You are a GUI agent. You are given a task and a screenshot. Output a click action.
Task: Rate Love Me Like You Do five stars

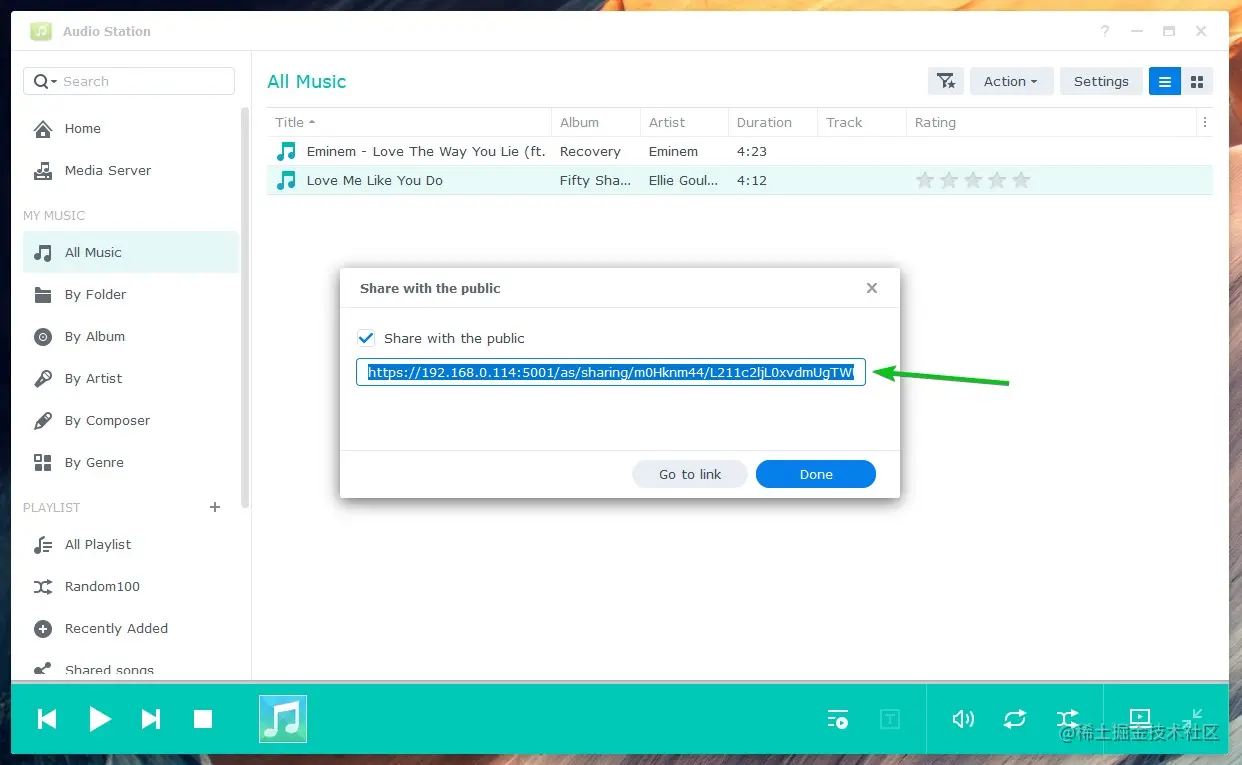pyautogui.click(x=1021, y=180)
